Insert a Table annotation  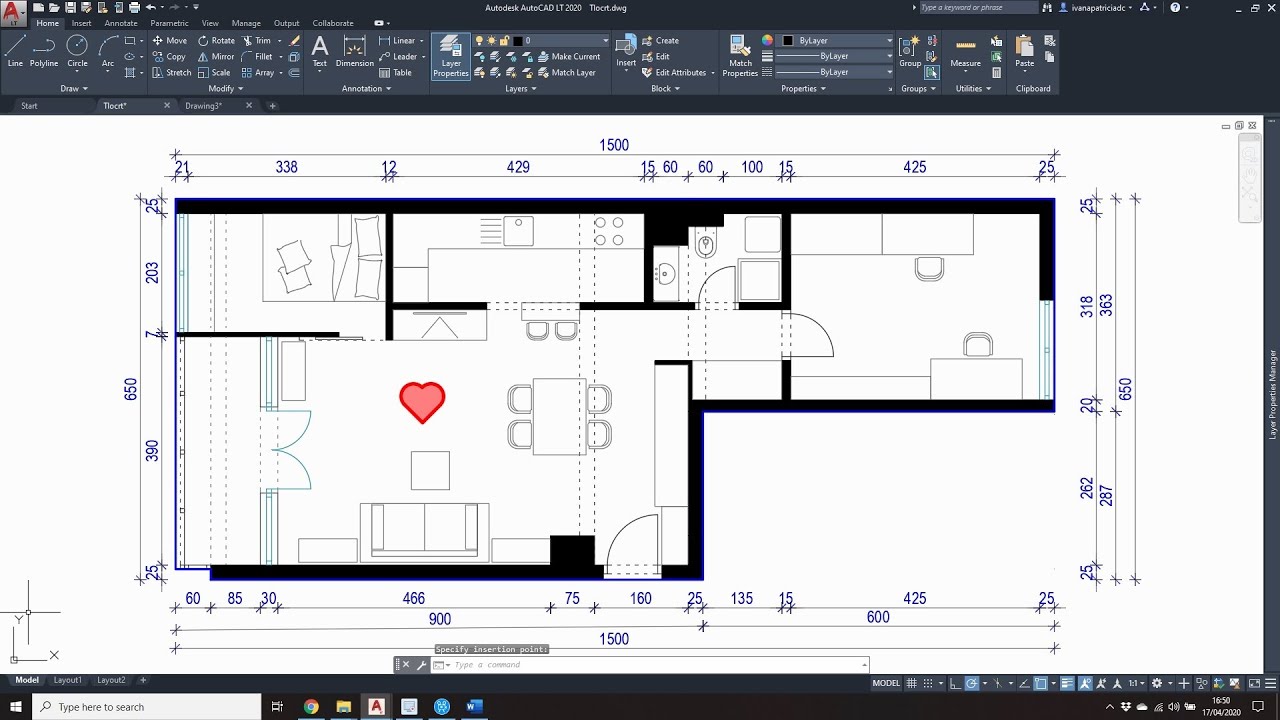point(395,73)
